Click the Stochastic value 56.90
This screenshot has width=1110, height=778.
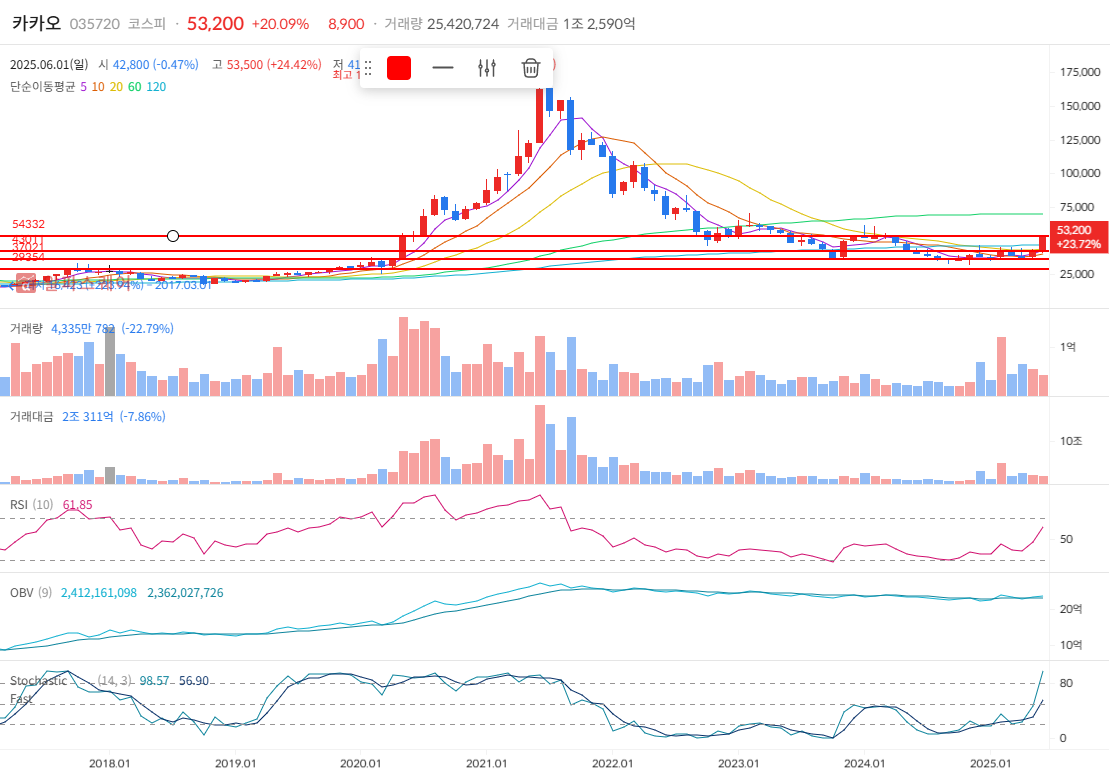coord(194,681)
